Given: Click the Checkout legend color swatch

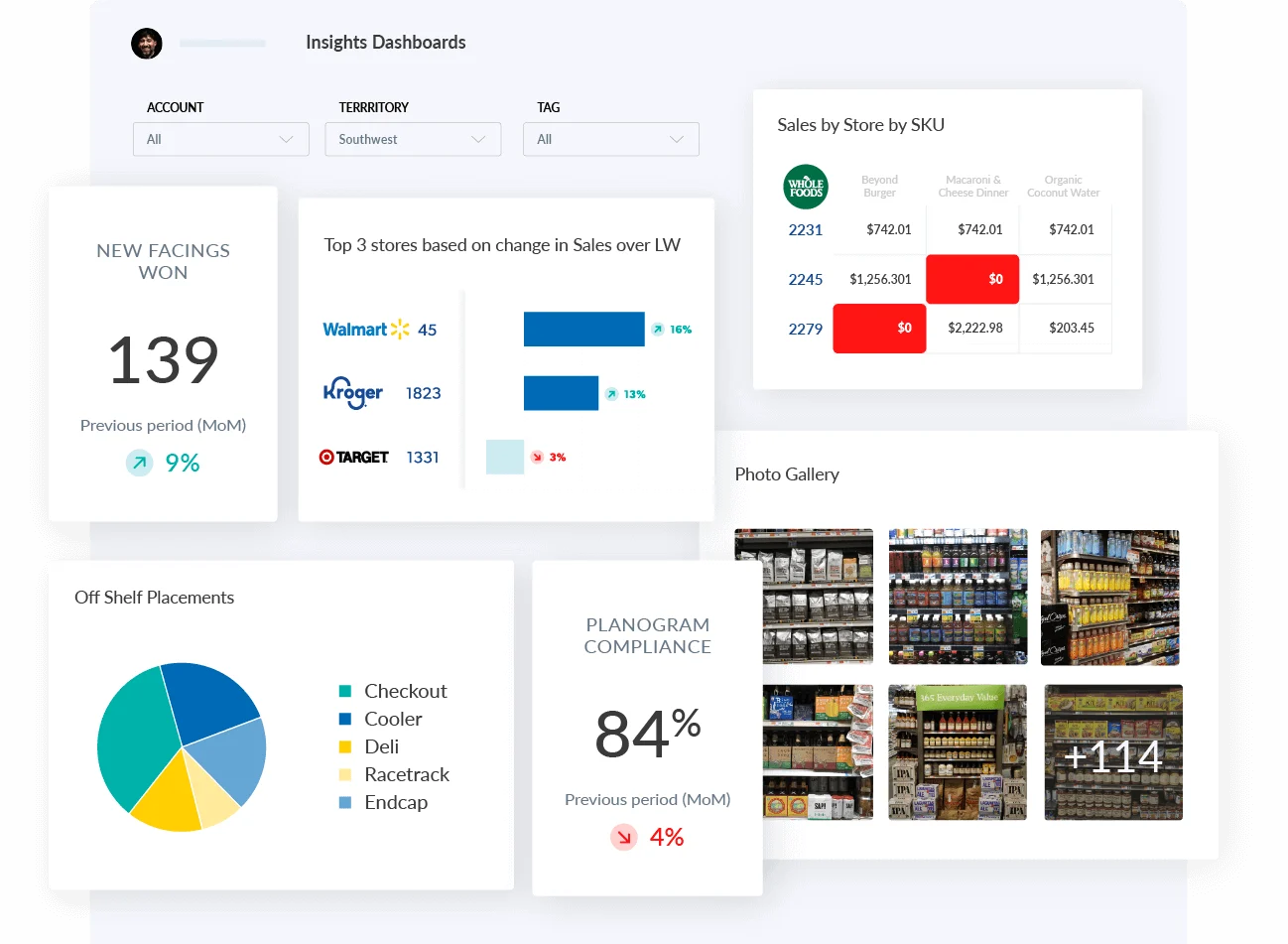Looking at the screenshot, I should pyautogui.click(x=345, y=691).
